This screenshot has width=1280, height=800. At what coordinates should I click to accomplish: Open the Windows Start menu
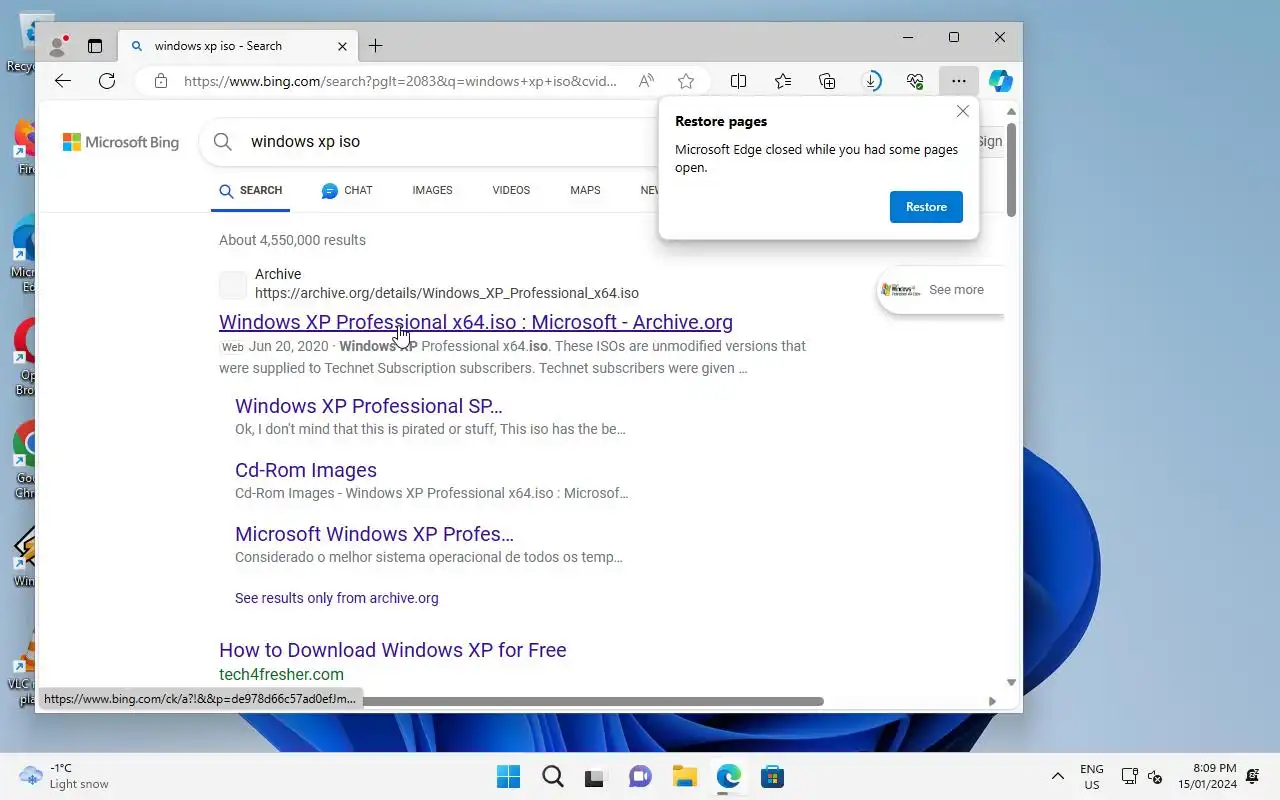[x=508, y=777]
